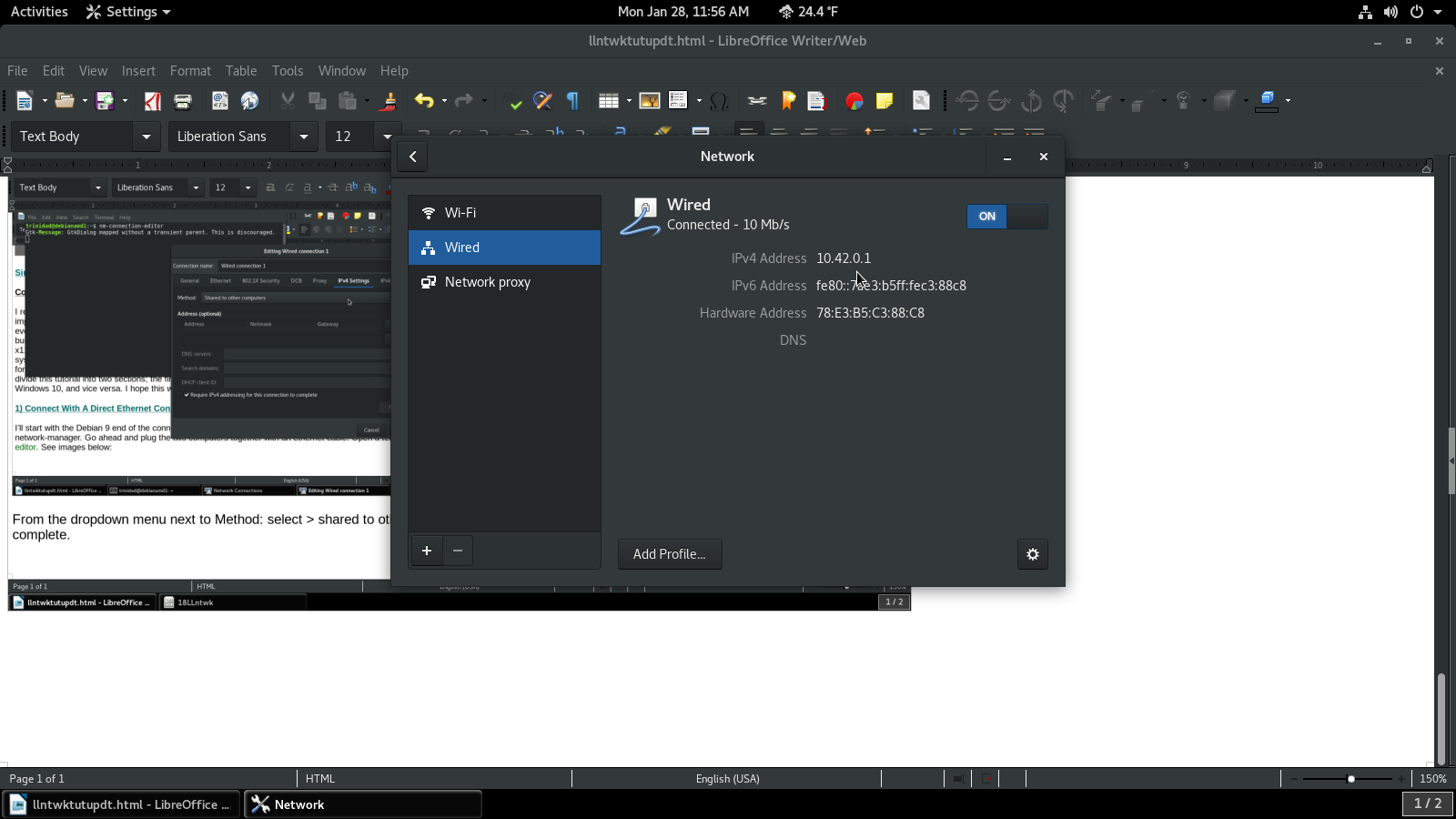The width and height of the screenshot is (1456, 819).
Task: Click the Find & Replace icon
Action: point(543,101)
